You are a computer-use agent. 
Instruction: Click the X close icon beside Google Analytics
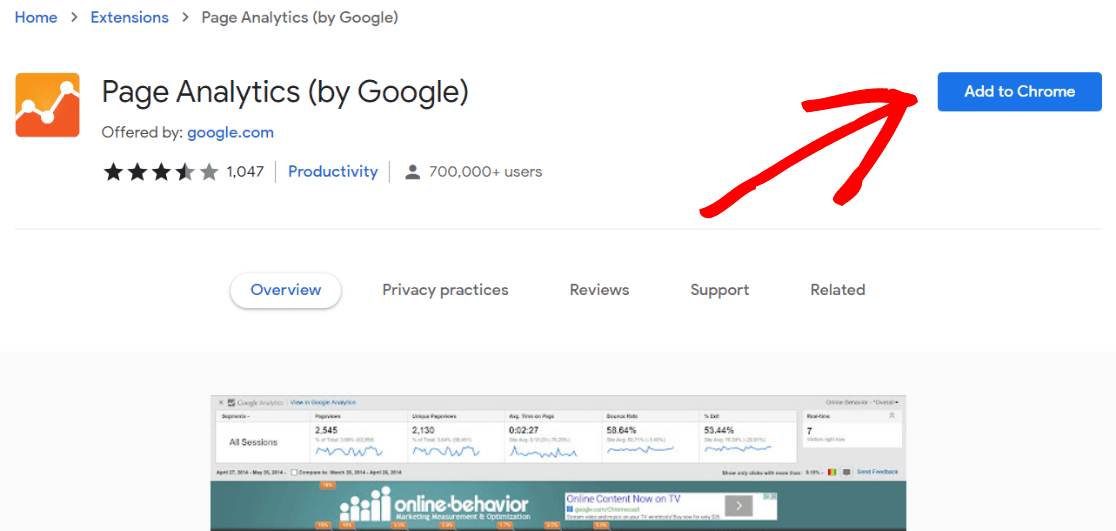[x=221, y=403]
